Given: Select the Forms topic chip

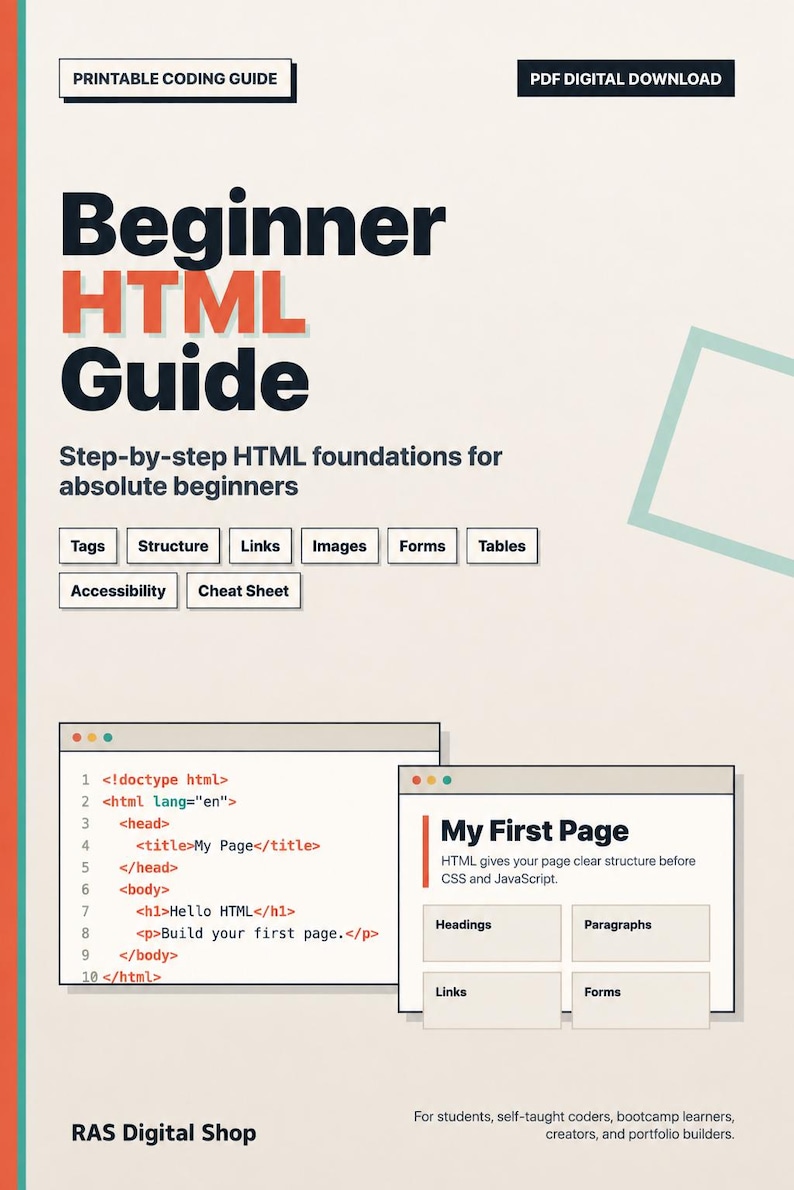Looking at the screenshot, I should 422,546.
